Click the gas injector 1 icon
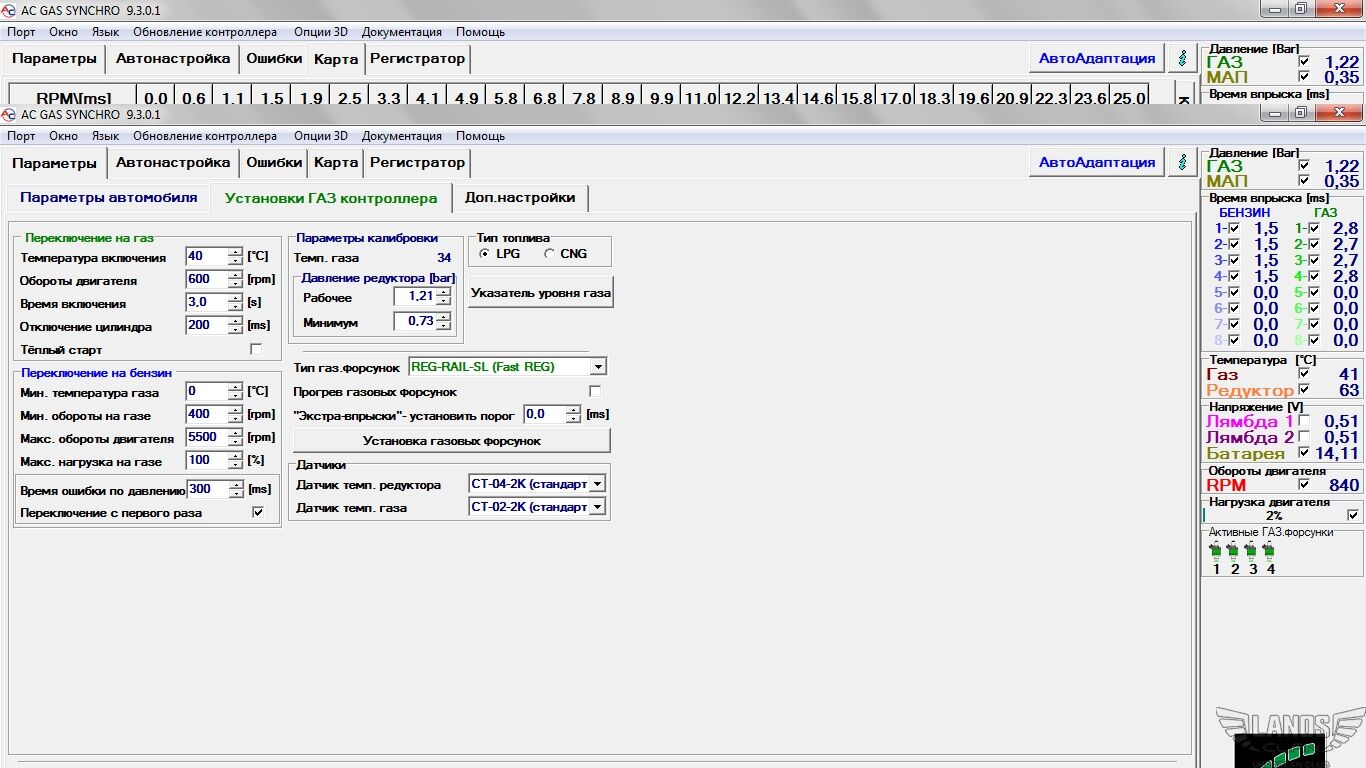The height and width of the screenshot is (768, 1366). point(1216,551)
